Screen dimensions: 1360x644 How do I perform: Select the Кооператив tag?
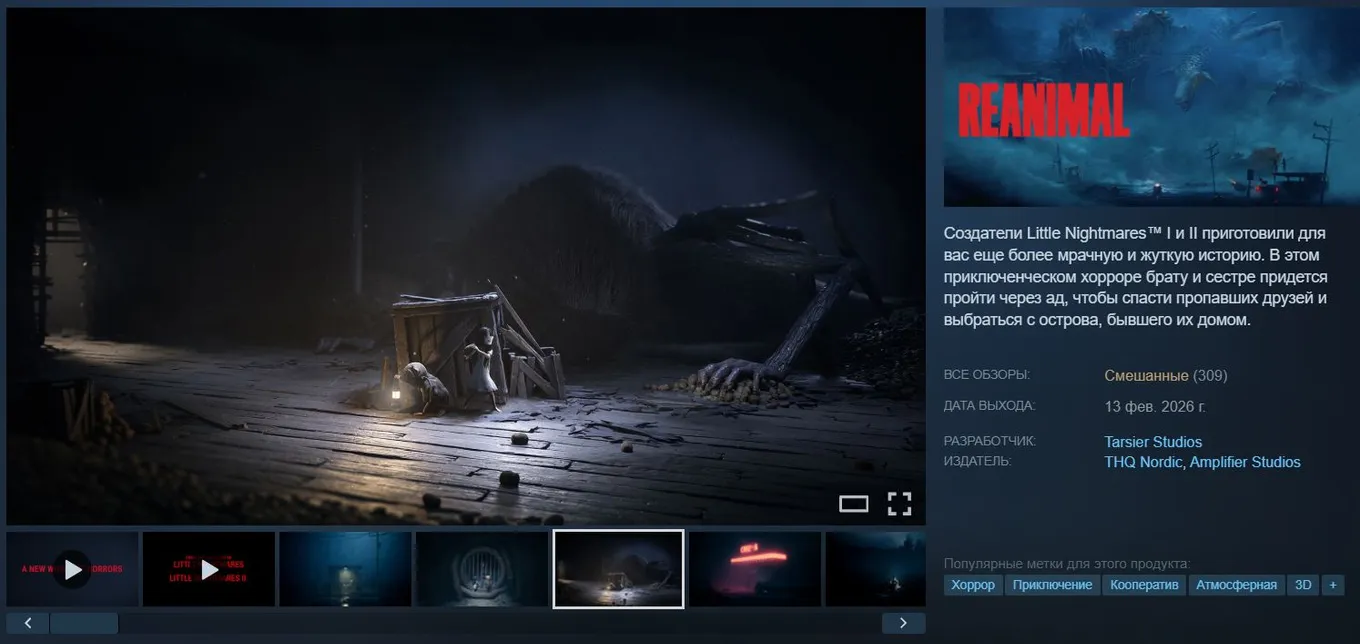[1144, 585]
